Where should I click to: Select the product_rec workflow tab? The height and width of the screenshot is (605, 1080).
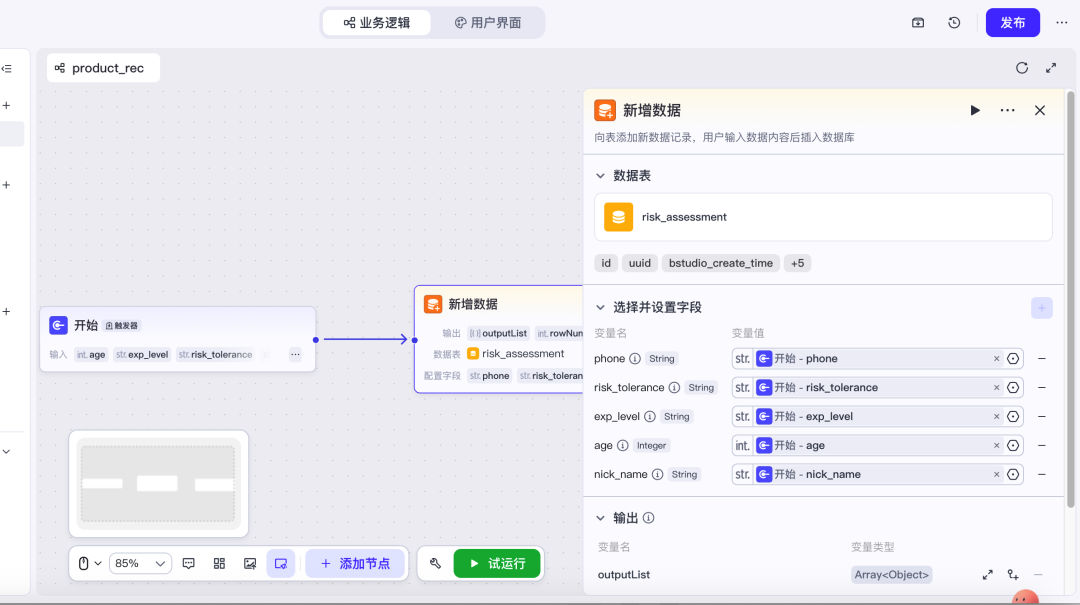coord(103,68)
